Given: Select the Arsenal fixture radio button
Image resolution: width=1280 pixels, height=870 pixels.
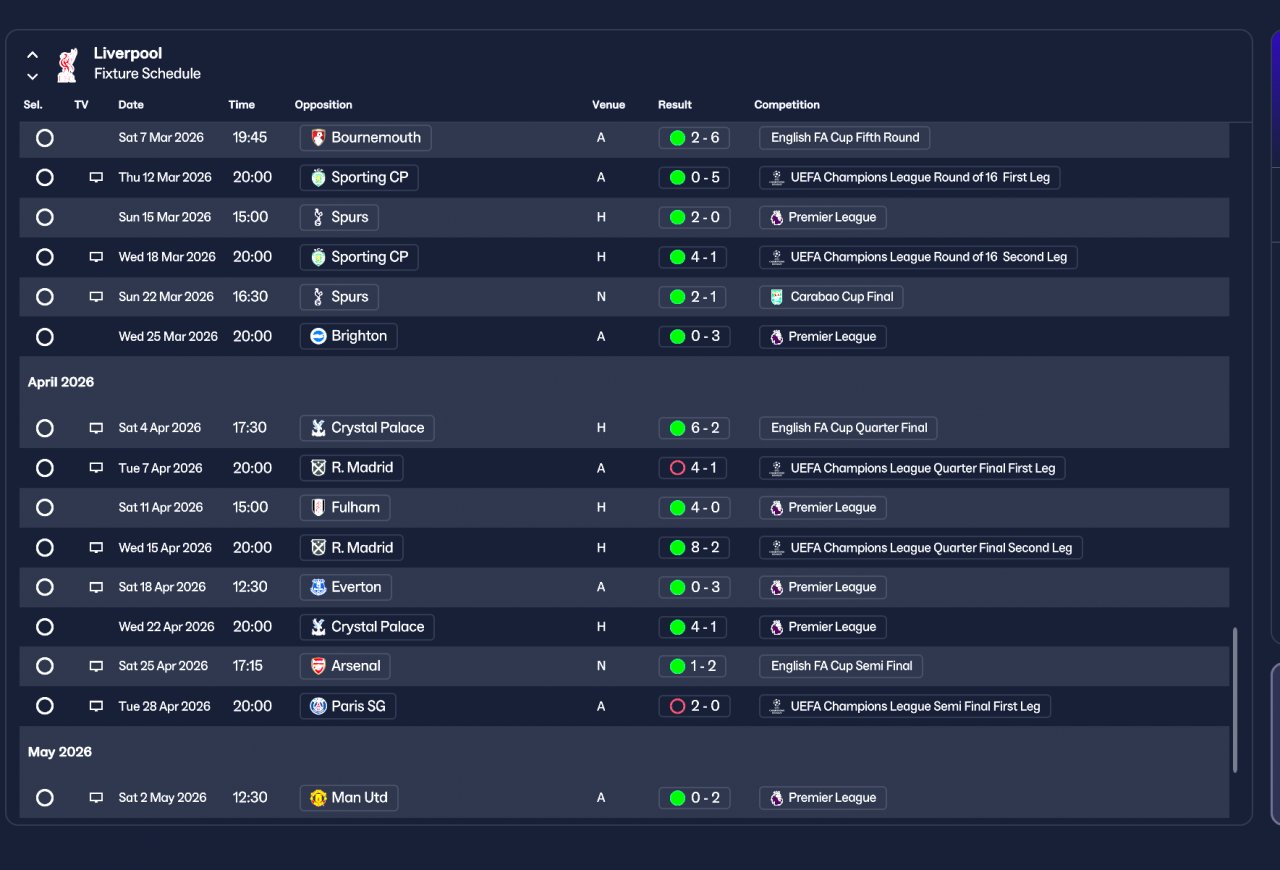Looking at the screenshot, I should click(44, 666).
